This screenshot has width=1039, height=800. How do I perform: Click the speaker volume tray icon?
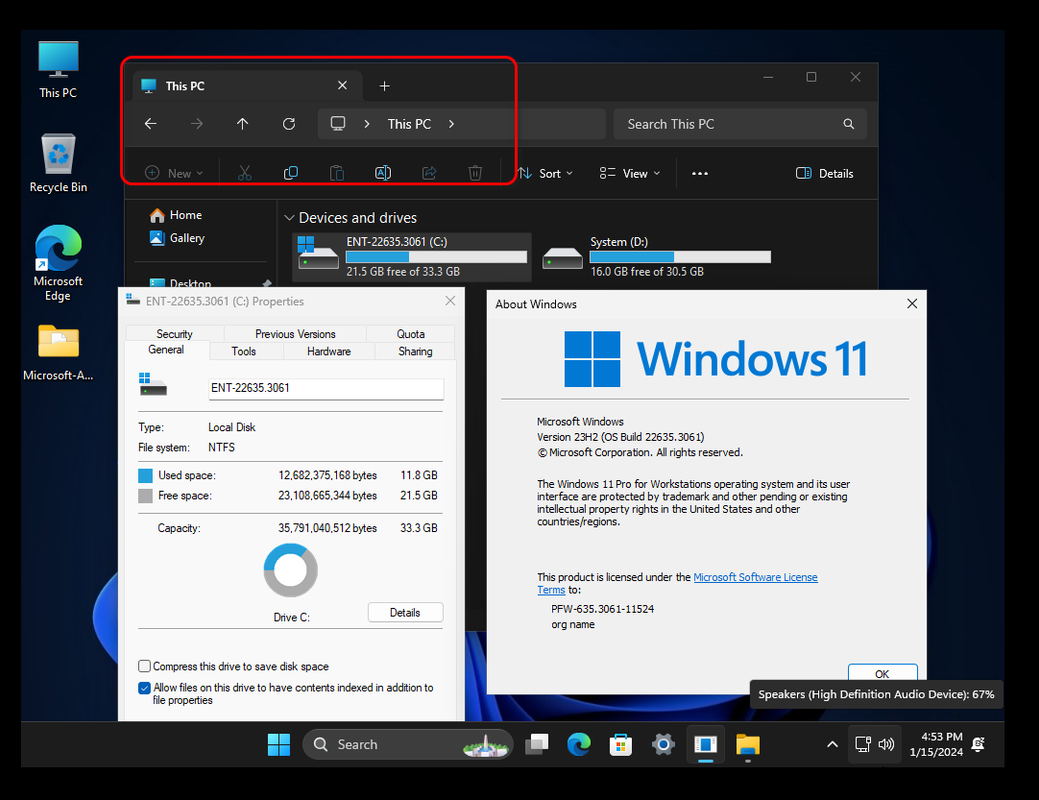pyautogui.click(x=886, y=744)
